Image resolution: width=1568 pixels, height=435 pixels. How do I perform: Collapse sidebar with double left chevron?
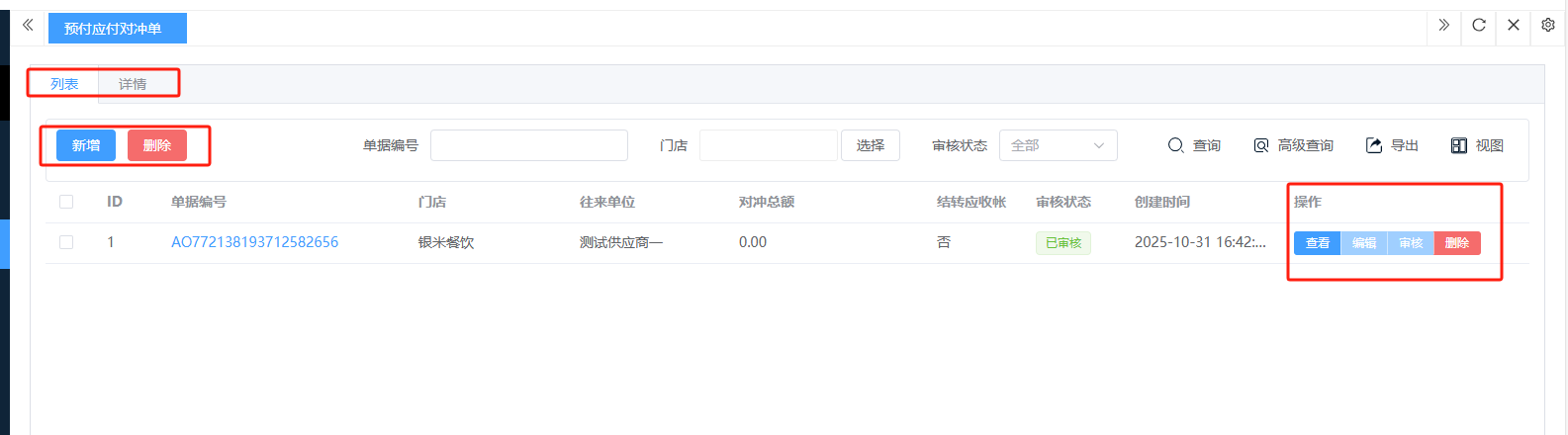point(28,26)
